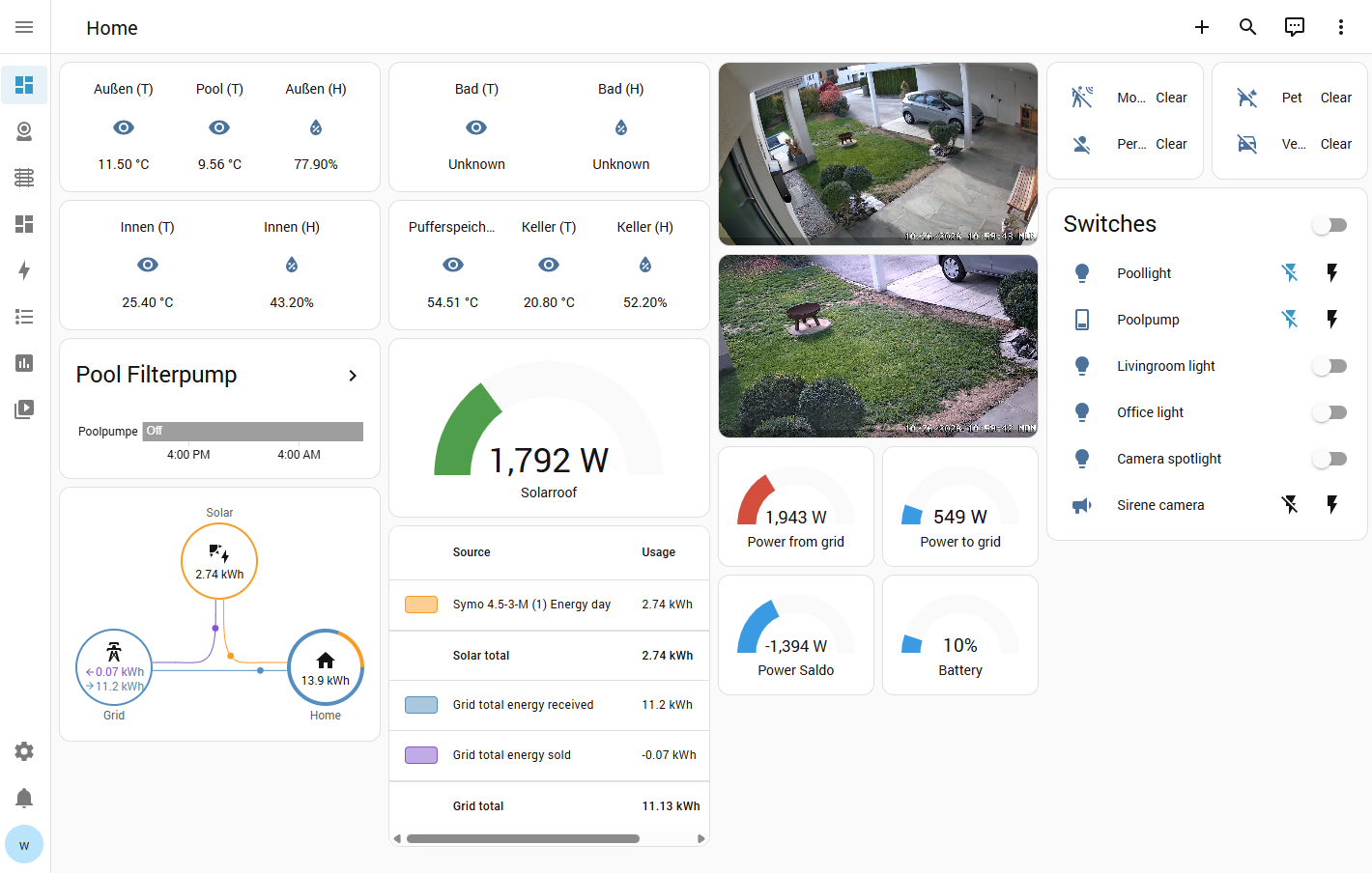Open the second dashboard item in sidebar

[24, 224]
